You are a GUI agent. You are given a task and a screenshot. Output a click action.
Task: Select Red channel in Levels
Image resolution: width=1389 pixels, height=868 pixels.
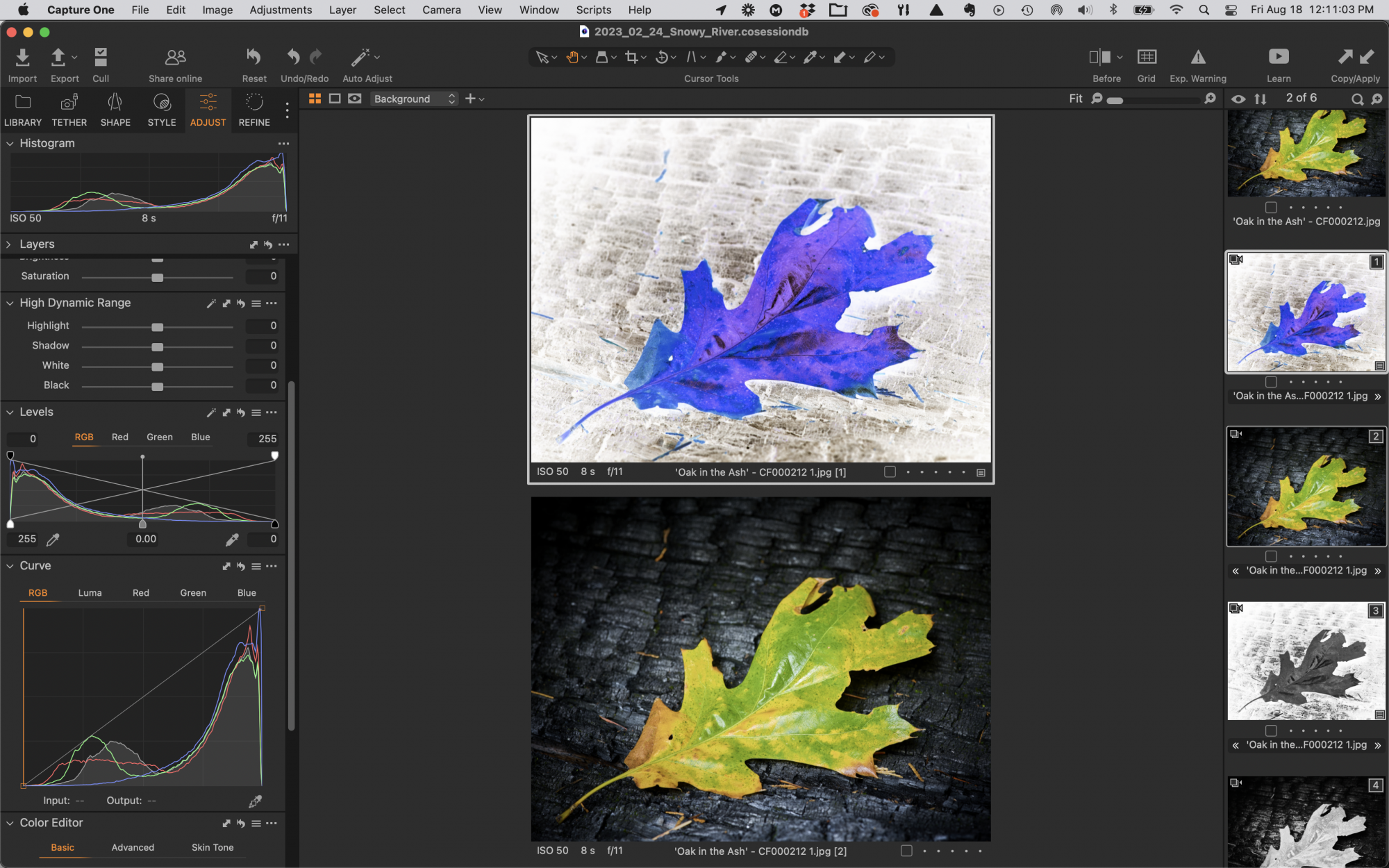coord(120,437)
